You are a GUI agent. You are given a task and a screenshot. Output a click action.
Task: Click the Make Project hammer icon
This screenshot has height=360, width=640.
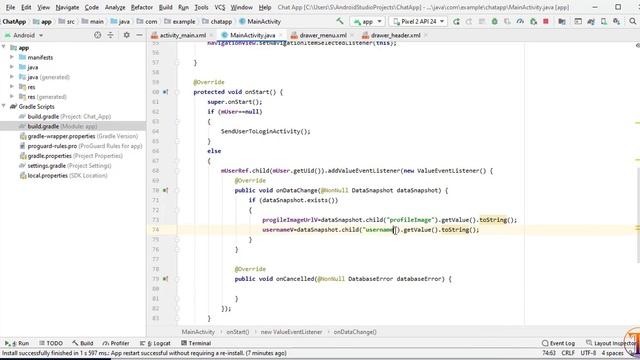[340, 21]
